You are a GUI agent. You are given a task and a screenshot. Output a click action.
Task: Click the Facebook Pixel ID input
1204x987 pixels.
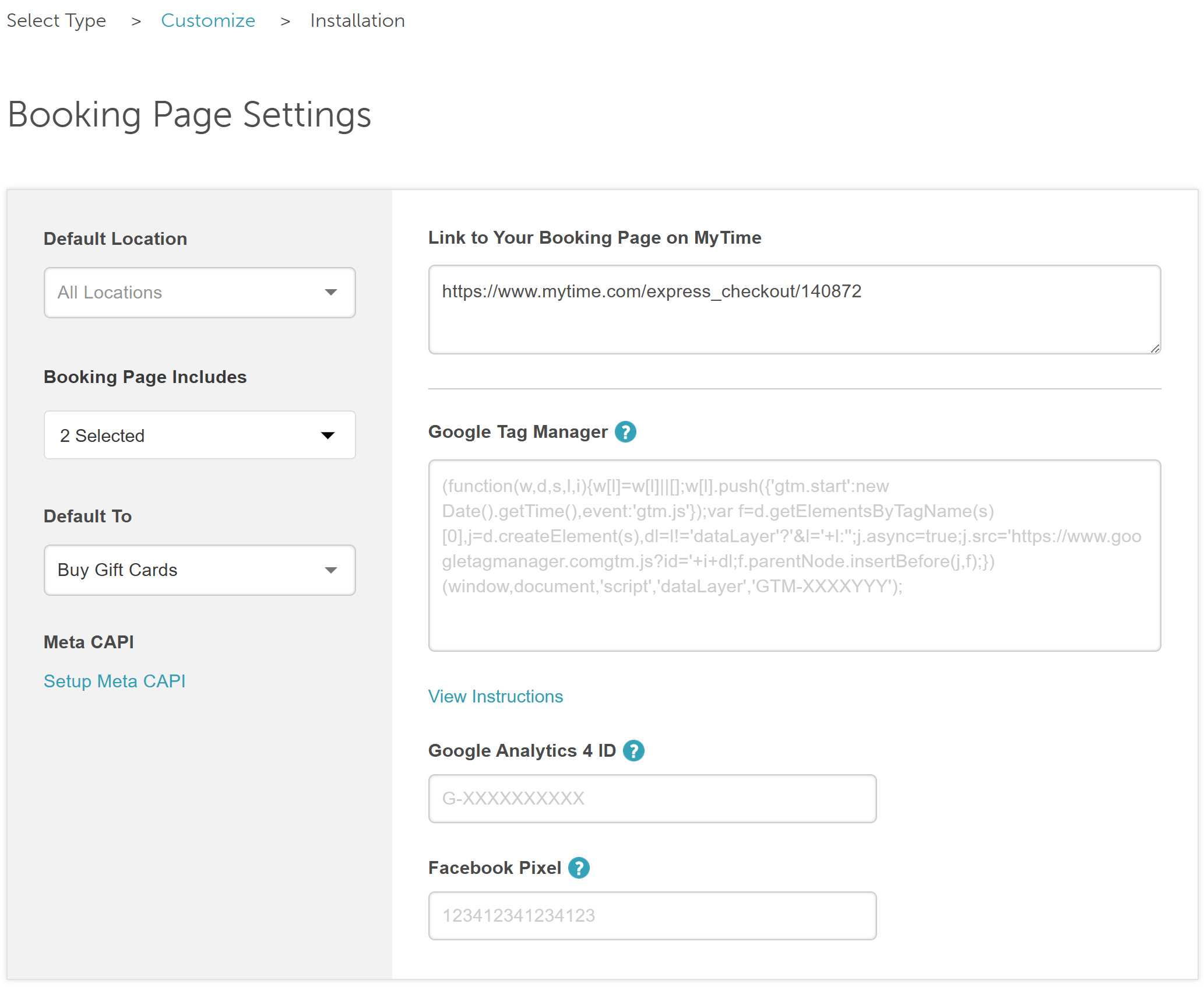pyautogui.click(x=652, y=916)
